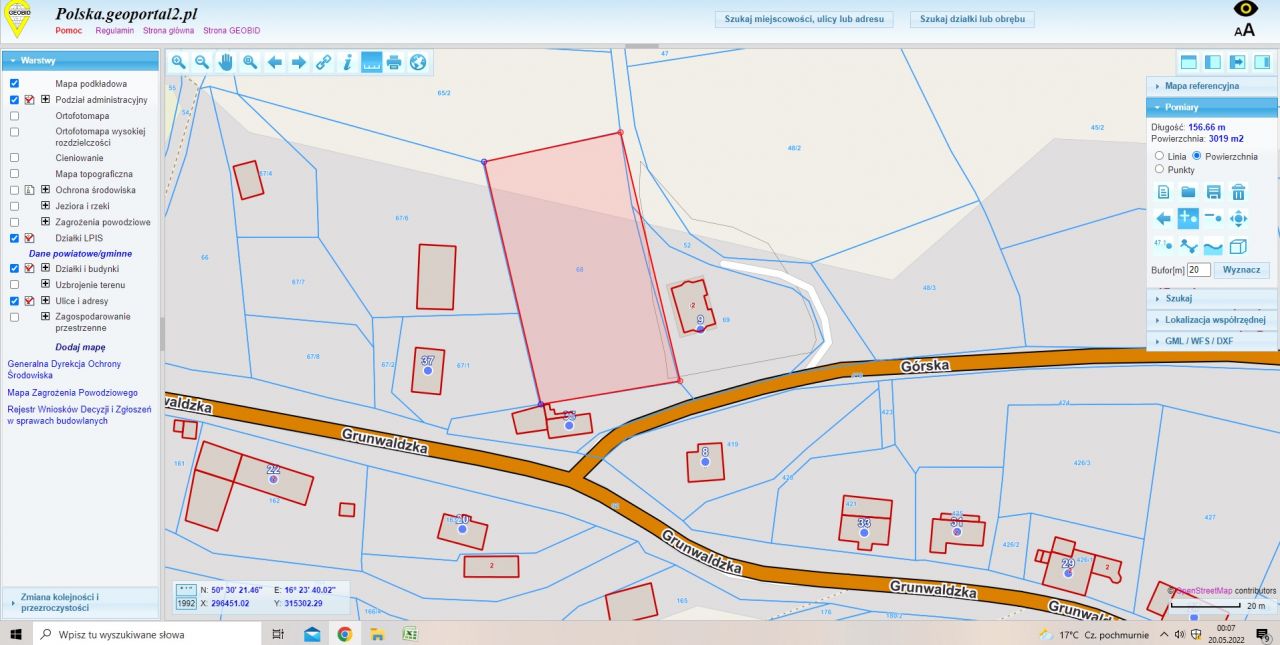
Task: Click the Wyznacz buffer button
Action: coord(1243,270)
